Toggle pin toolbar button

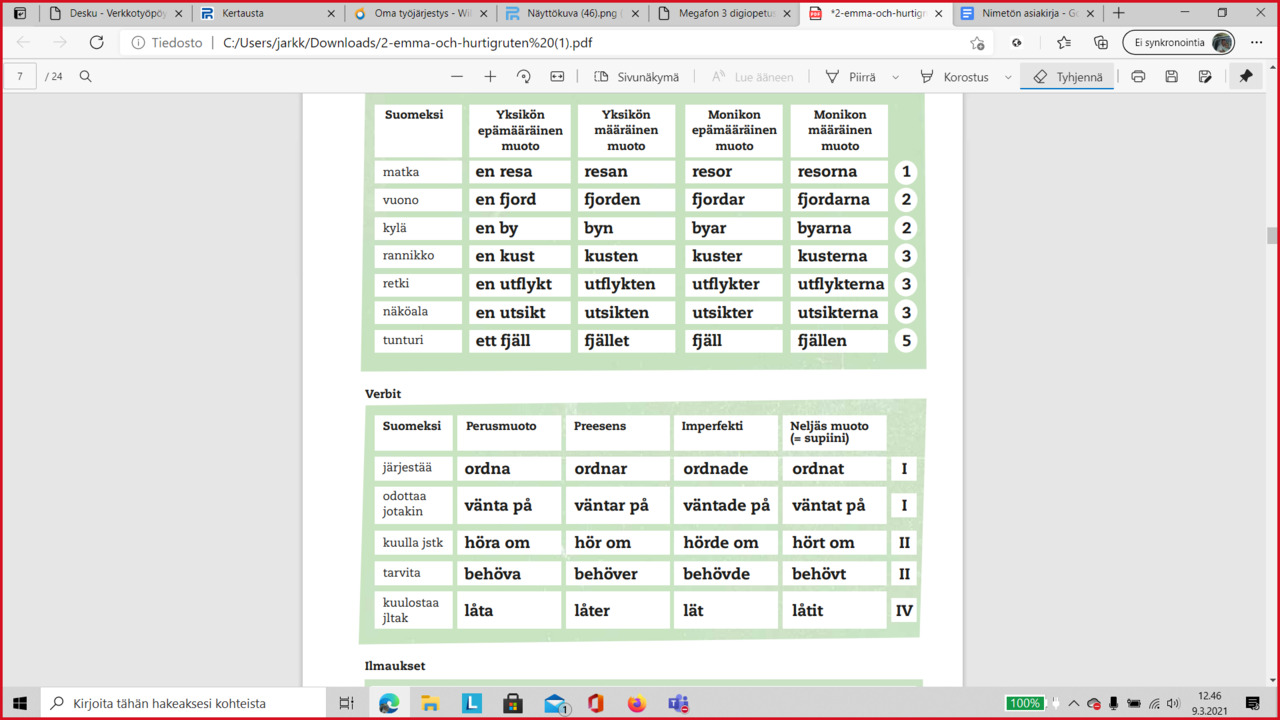click(x=1245, y=77)
